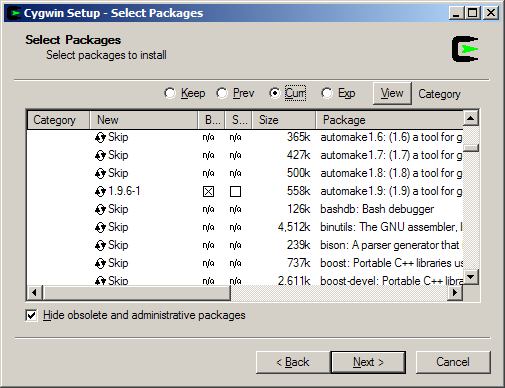Click the Size column header
The height and width of the screenshot is (388, 505).
(x=284, y=120)
